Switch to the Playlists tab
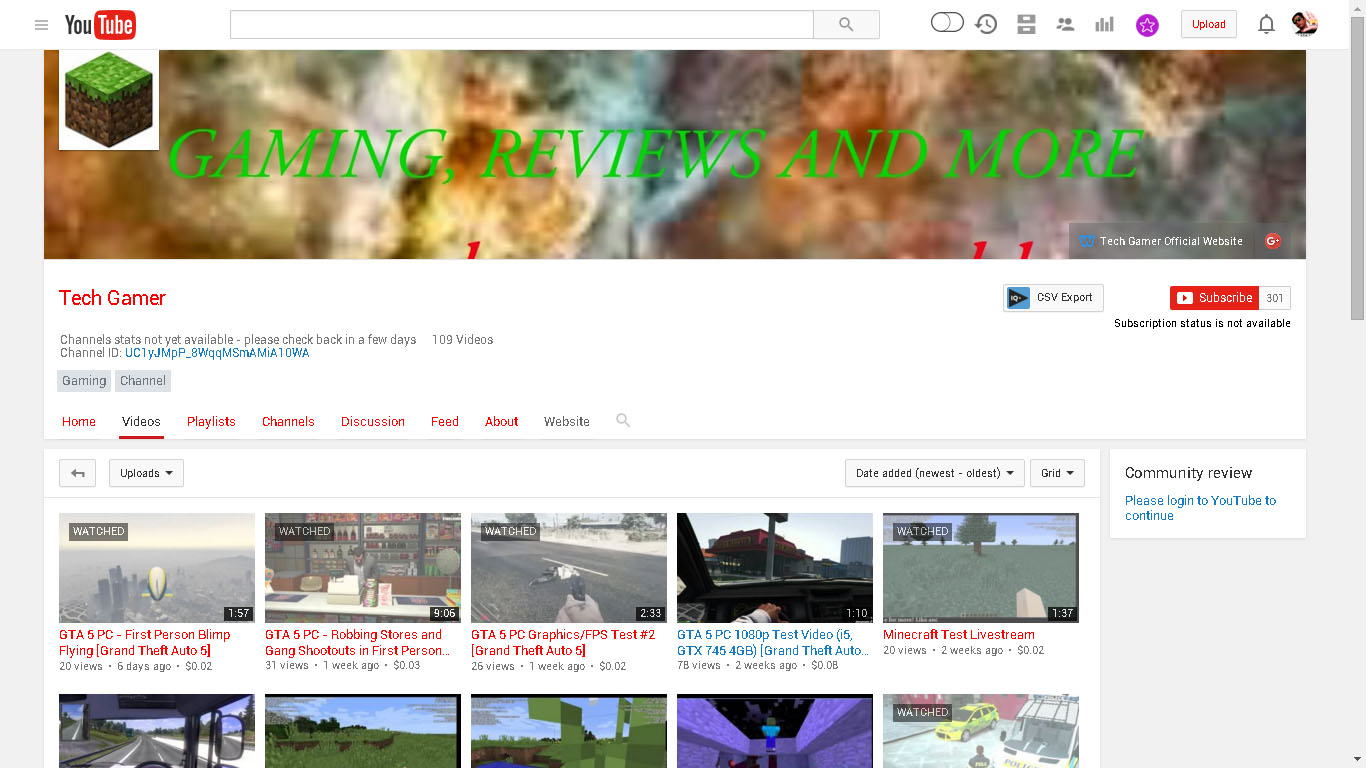1366x768 pixels. pyautogui.click(x=211, y=421)
